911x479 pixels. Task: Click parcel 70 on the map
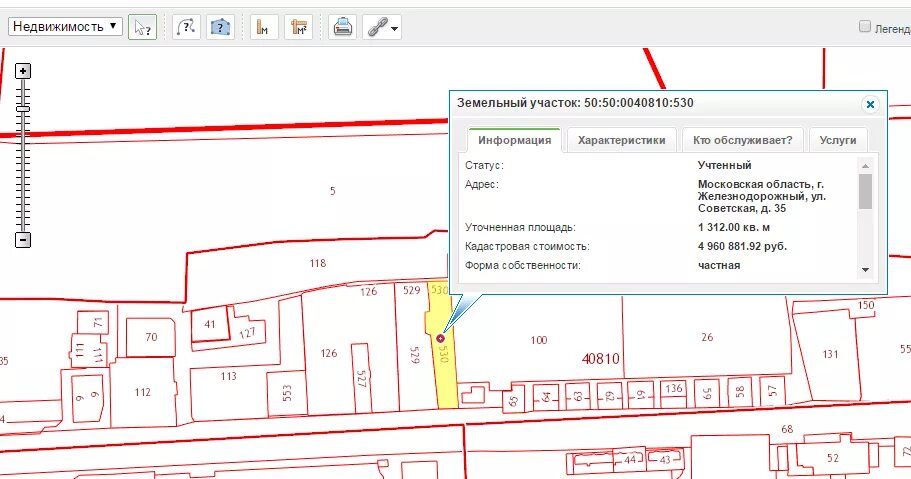pyautogui.click(x=151, y=337)
